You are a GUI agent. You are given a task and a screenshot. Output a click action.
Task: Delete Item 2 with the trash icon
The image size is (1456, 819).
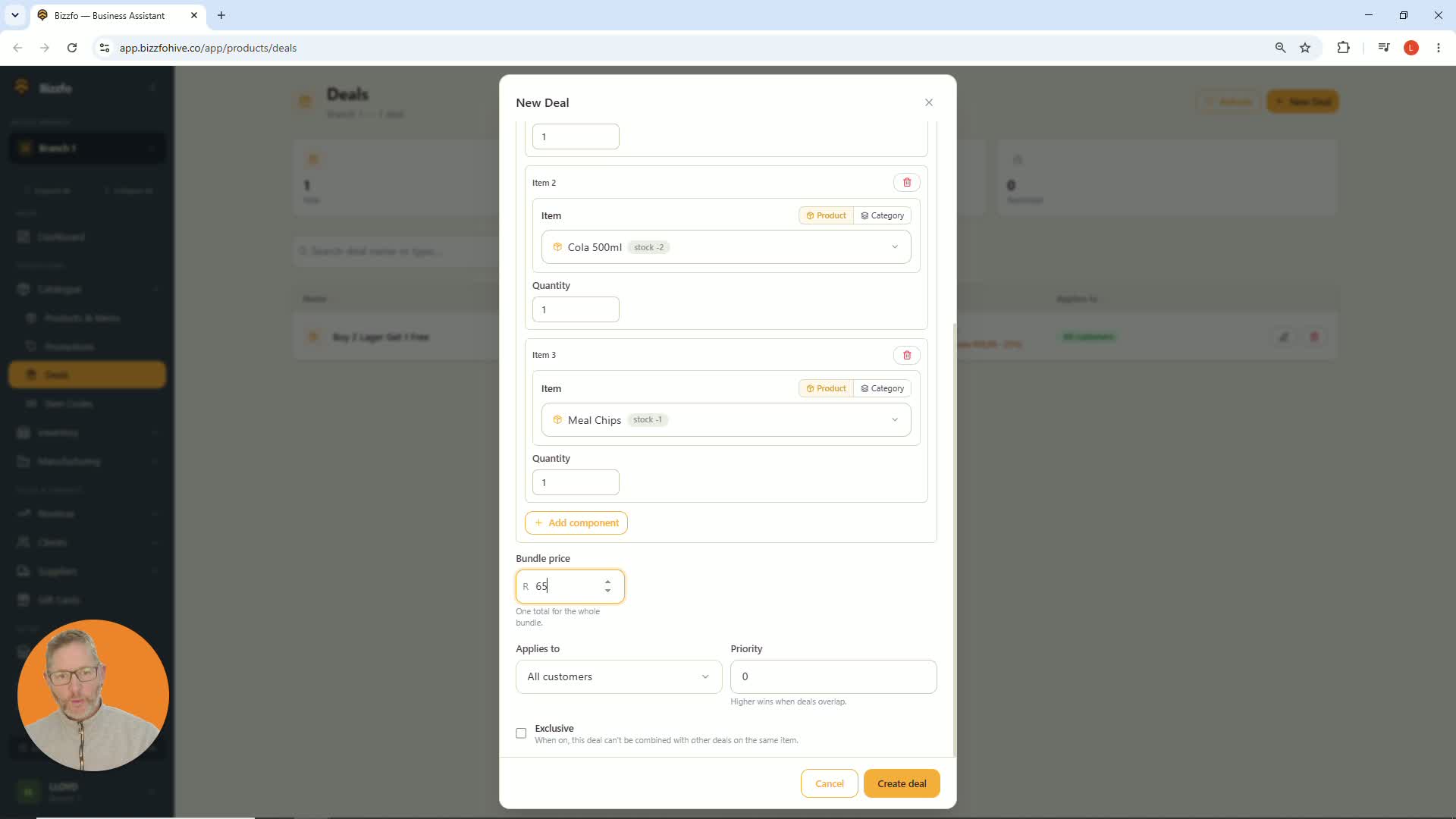coord(907,183)
